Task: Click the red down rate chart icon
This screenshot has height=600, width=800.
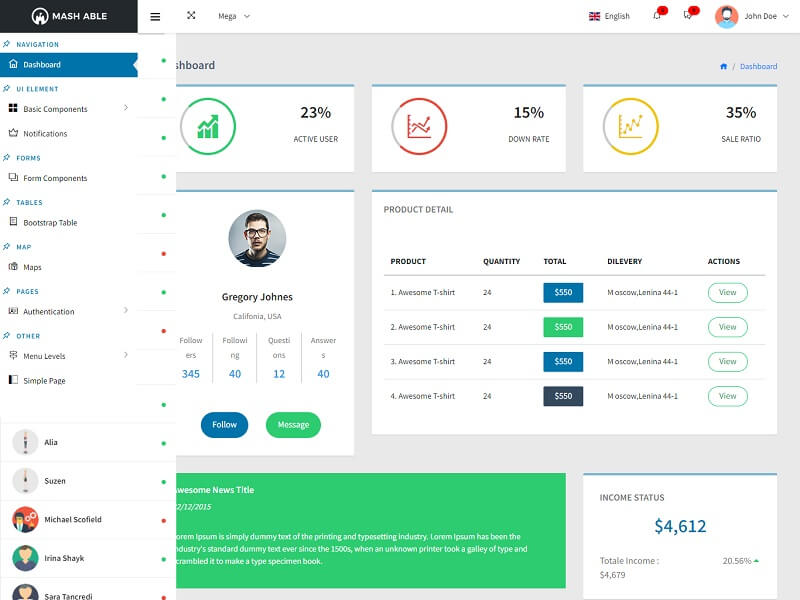Action: 419,126
